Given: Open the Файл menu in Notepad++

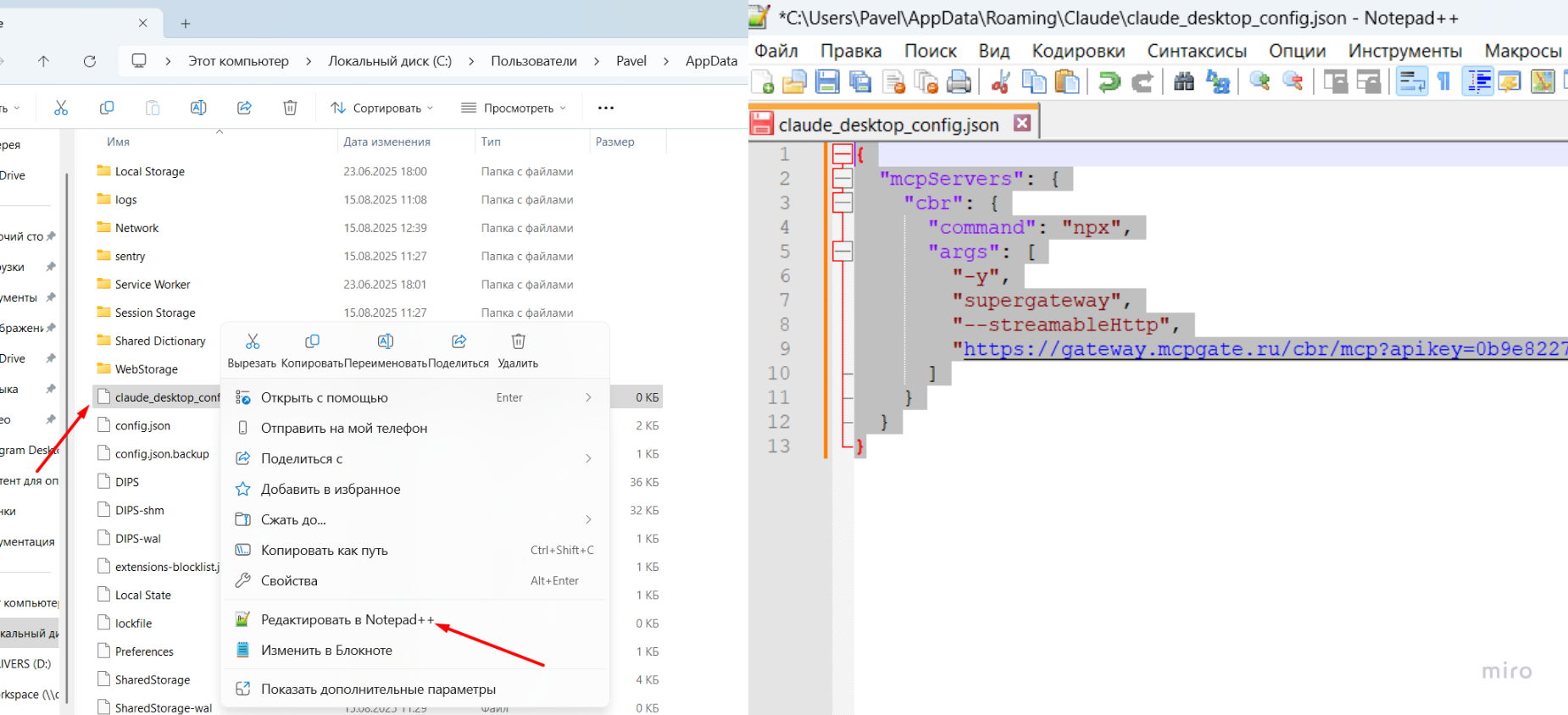Looking at the screenshot, I should coord(776,51).
